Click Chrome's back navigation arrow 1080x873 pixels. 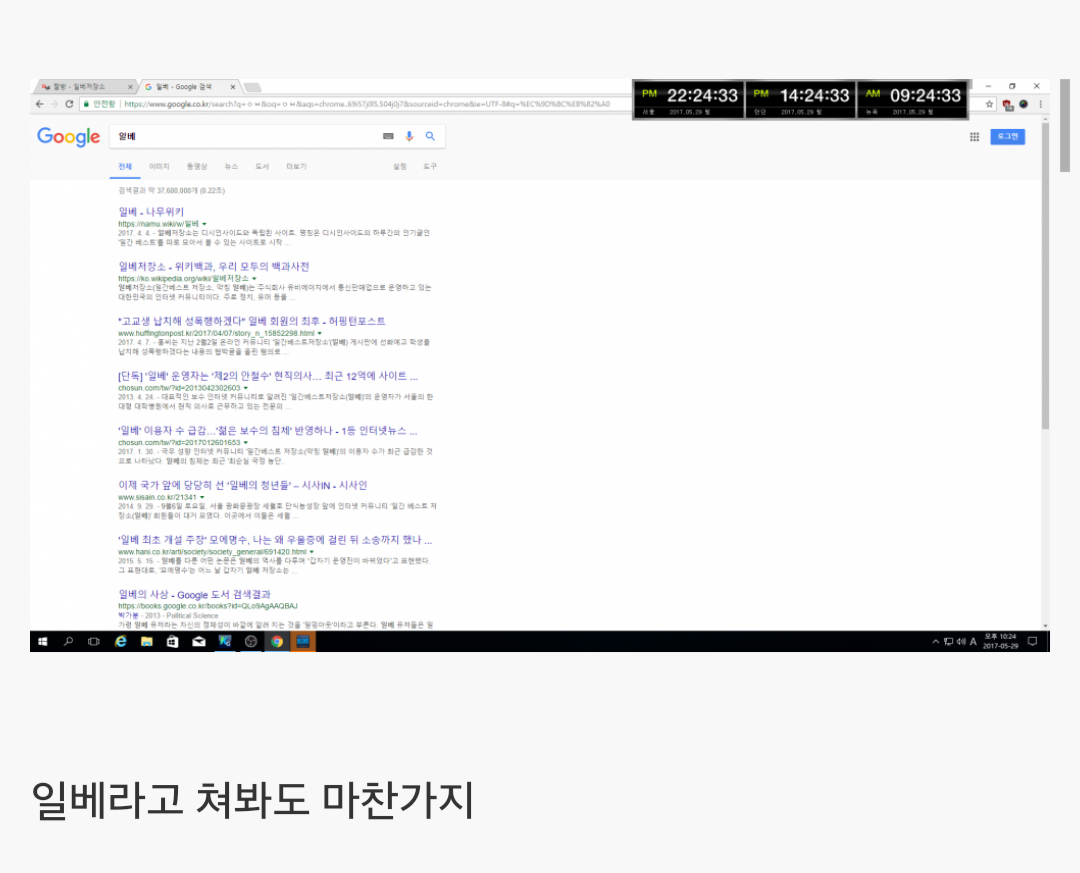[39, 104]
